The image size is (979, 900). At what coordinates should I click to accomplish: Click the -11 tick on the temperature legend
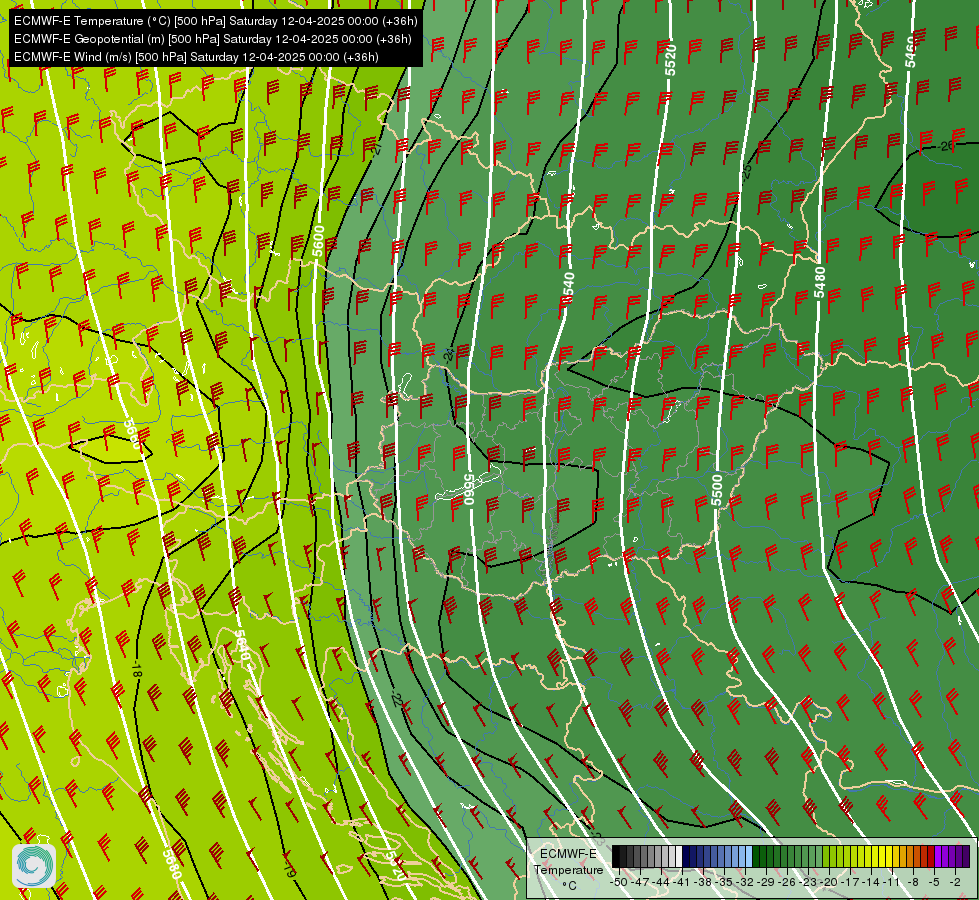[x=892, y=882]
